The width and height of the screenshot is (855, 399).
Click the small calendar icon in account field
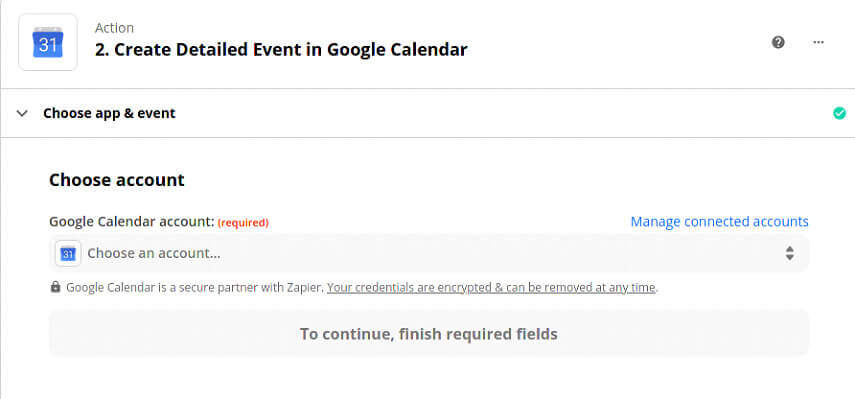pyautogui.click(x=68, y=253)
